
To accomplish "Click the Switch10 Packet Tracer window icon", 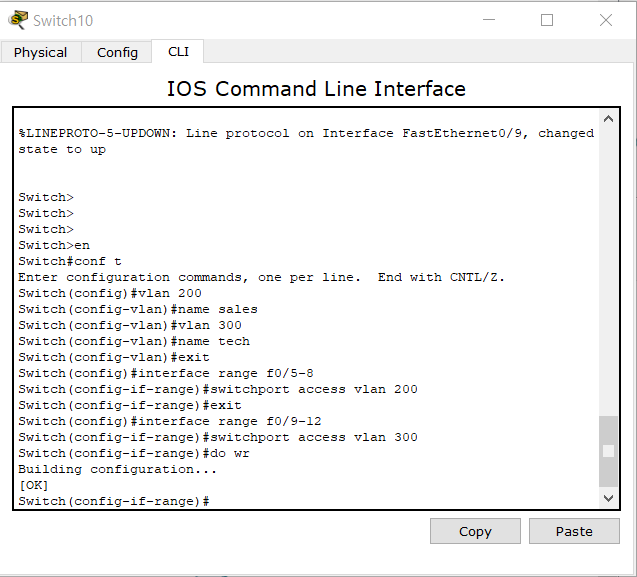I will point(18,20).
